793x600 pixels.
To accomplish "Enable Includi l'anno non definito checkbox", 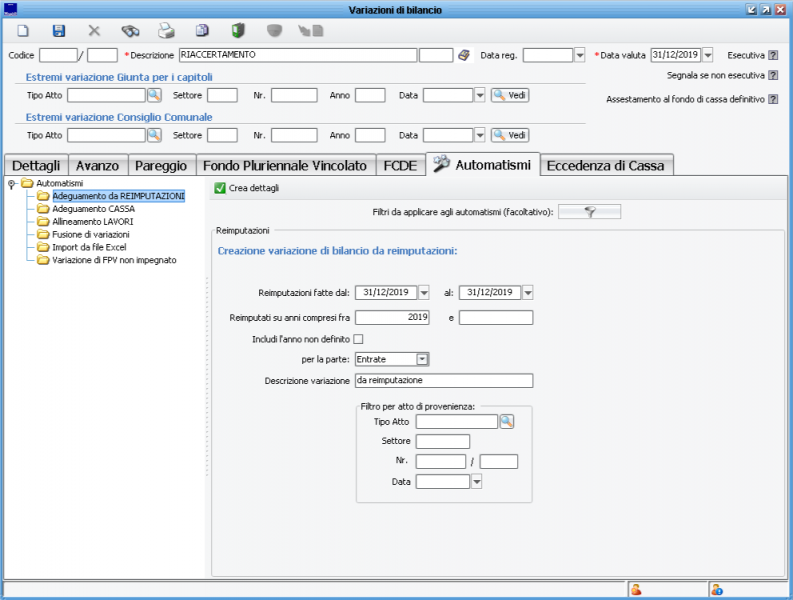I will (x=358, y=340).
